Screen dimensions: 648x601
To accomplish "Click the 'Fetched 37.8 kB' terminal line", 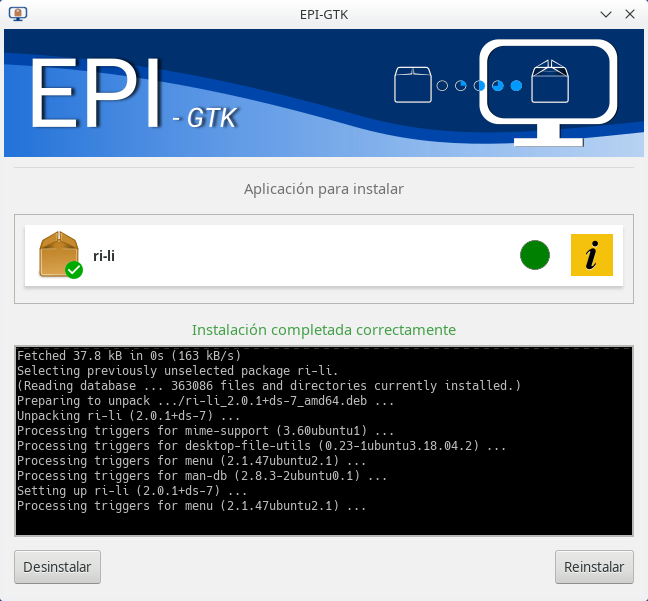I will coord(129,356).
